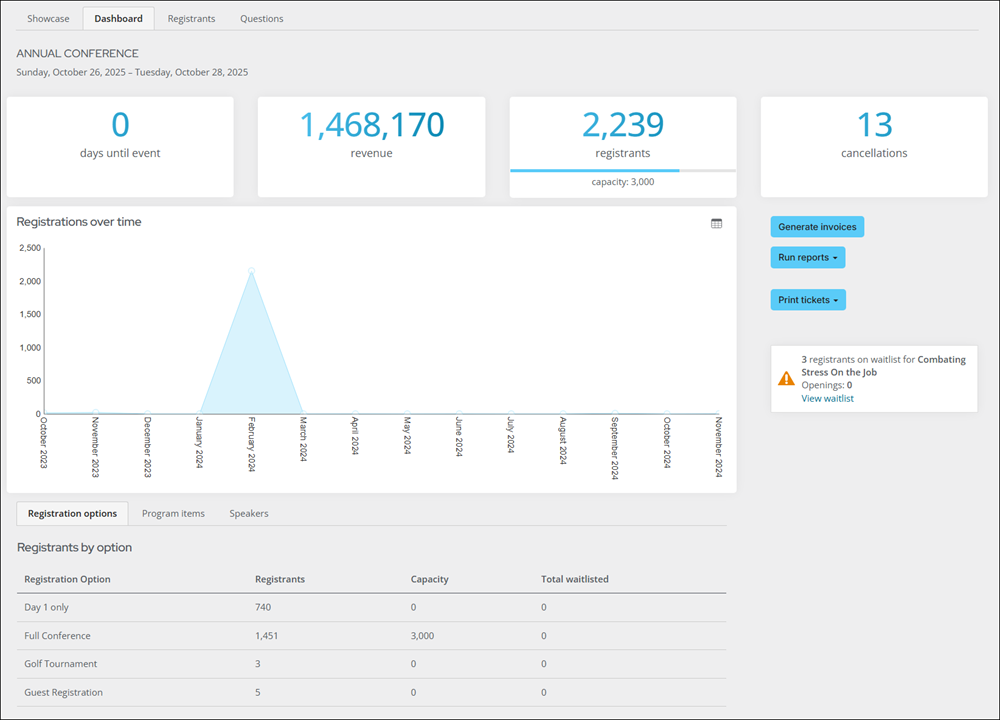Expand the Print tickets dropdown
The width and height of the screenshot is (1001, 720).
807,300
